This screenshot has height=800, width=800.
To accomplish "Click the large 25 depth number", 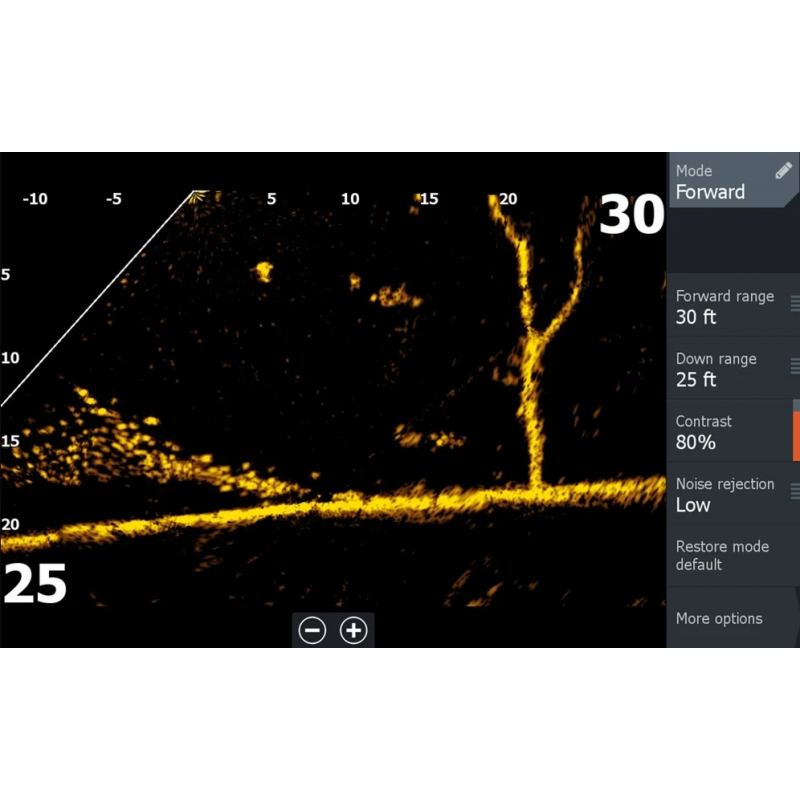I will tap(35, 584).
